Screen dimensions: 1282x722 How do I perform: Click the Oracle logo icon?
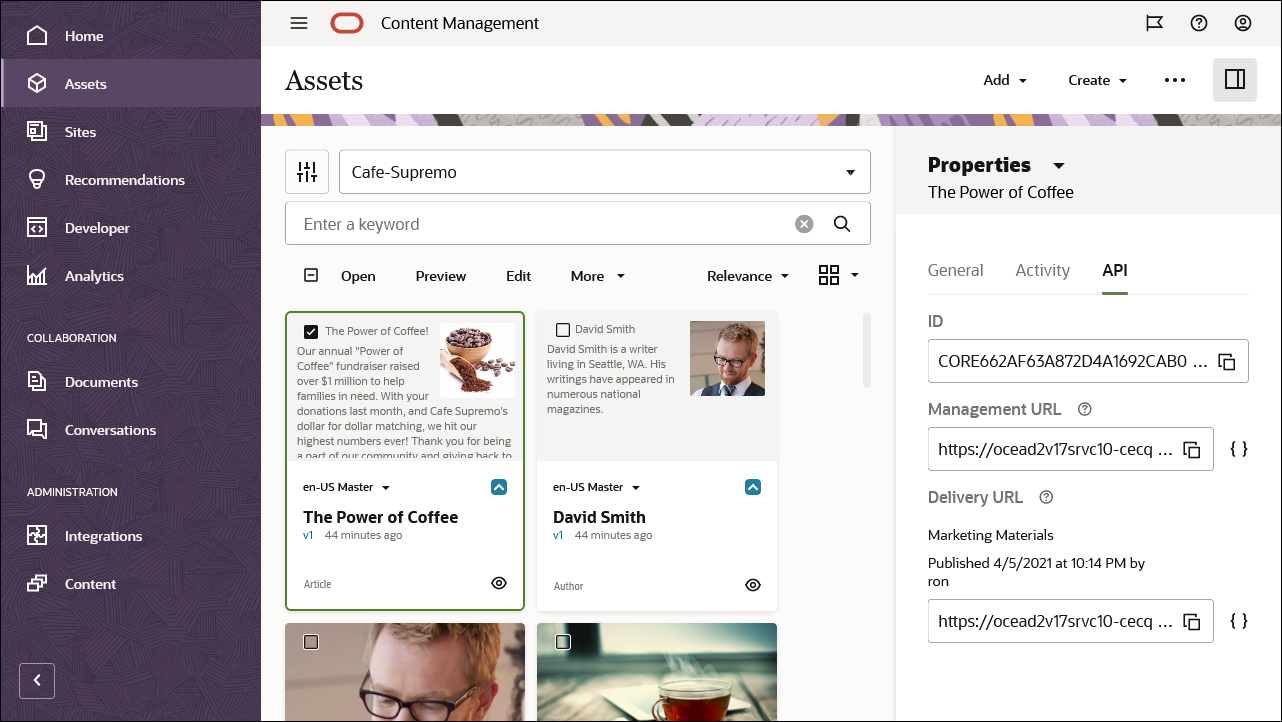[x=347, y=23]
